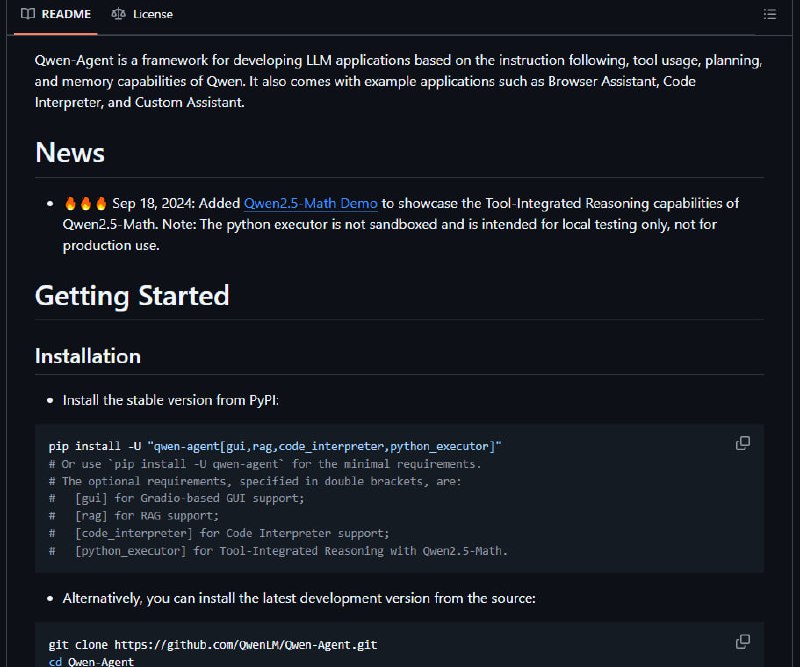
Task: Open the README tab
Action: [56, 14]
